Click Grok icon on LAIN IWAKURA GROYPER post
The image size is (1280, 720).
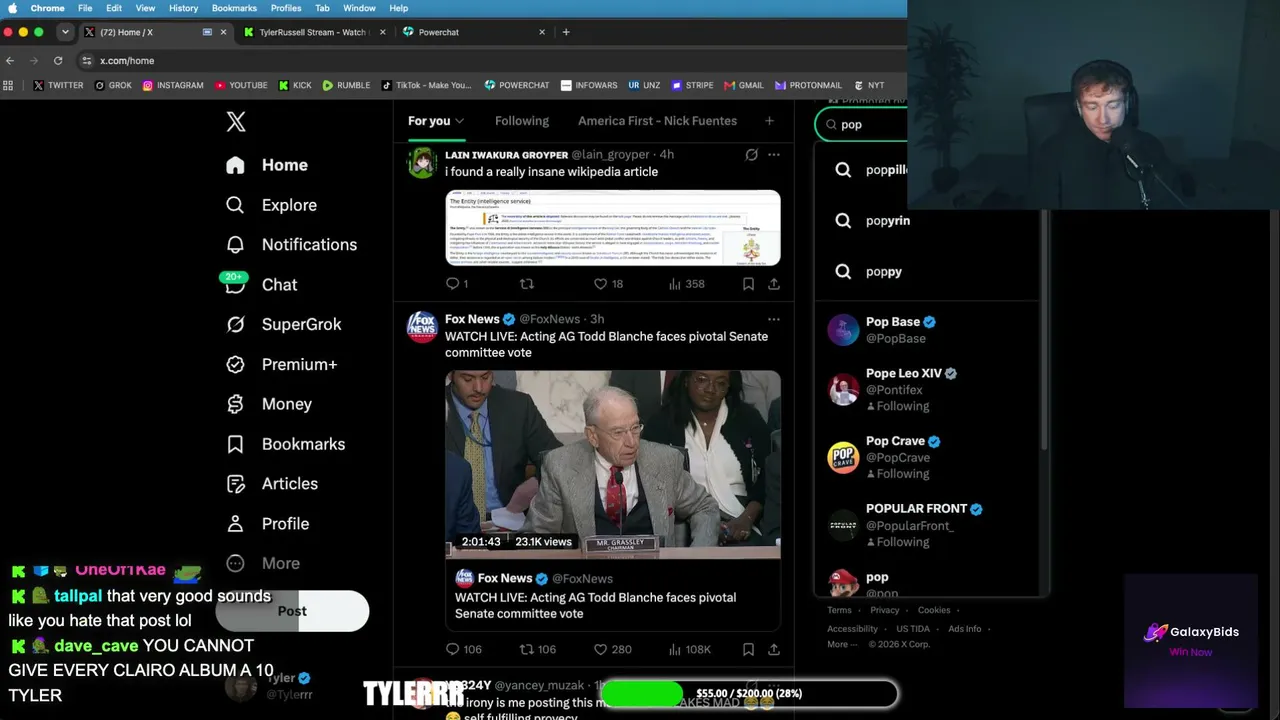point(751,155)
